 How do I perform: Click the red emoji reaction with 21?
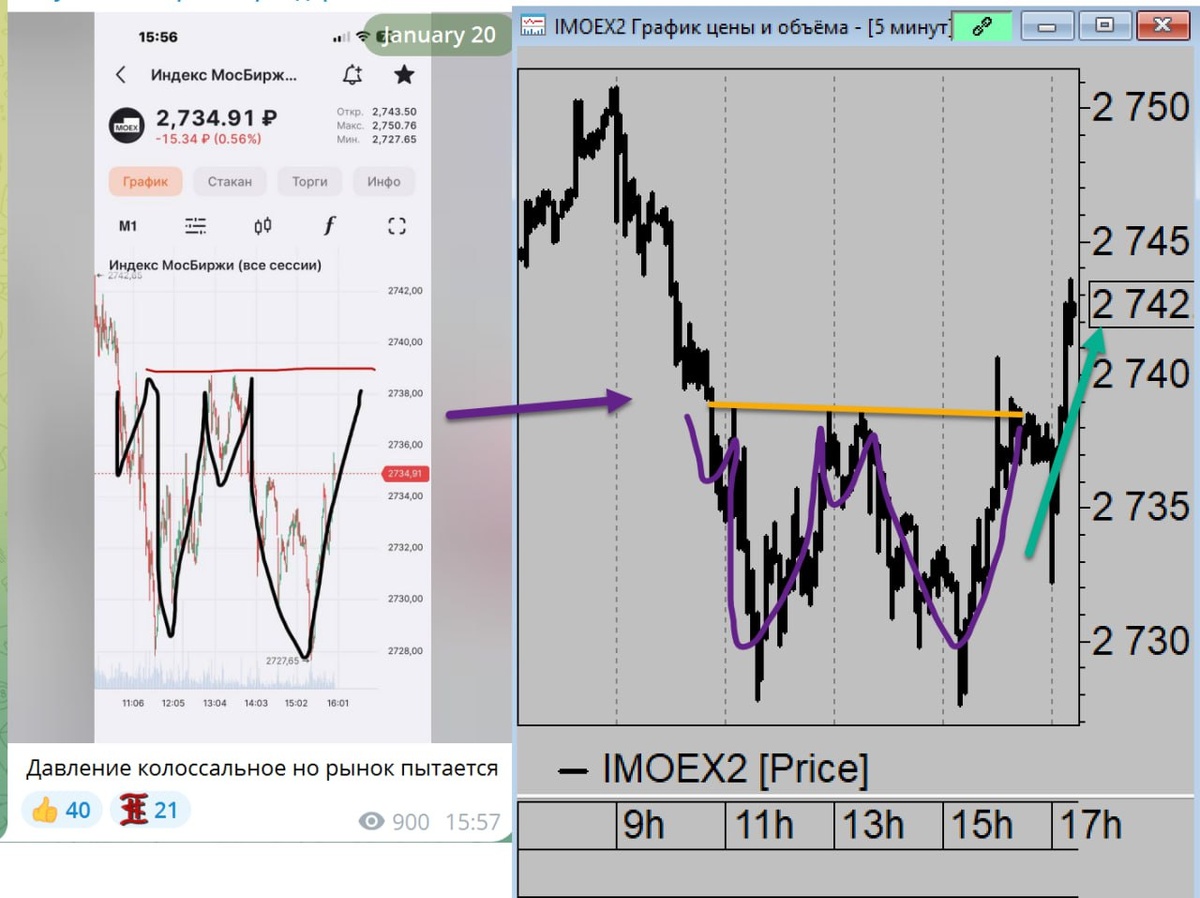[x=149, y=810]
